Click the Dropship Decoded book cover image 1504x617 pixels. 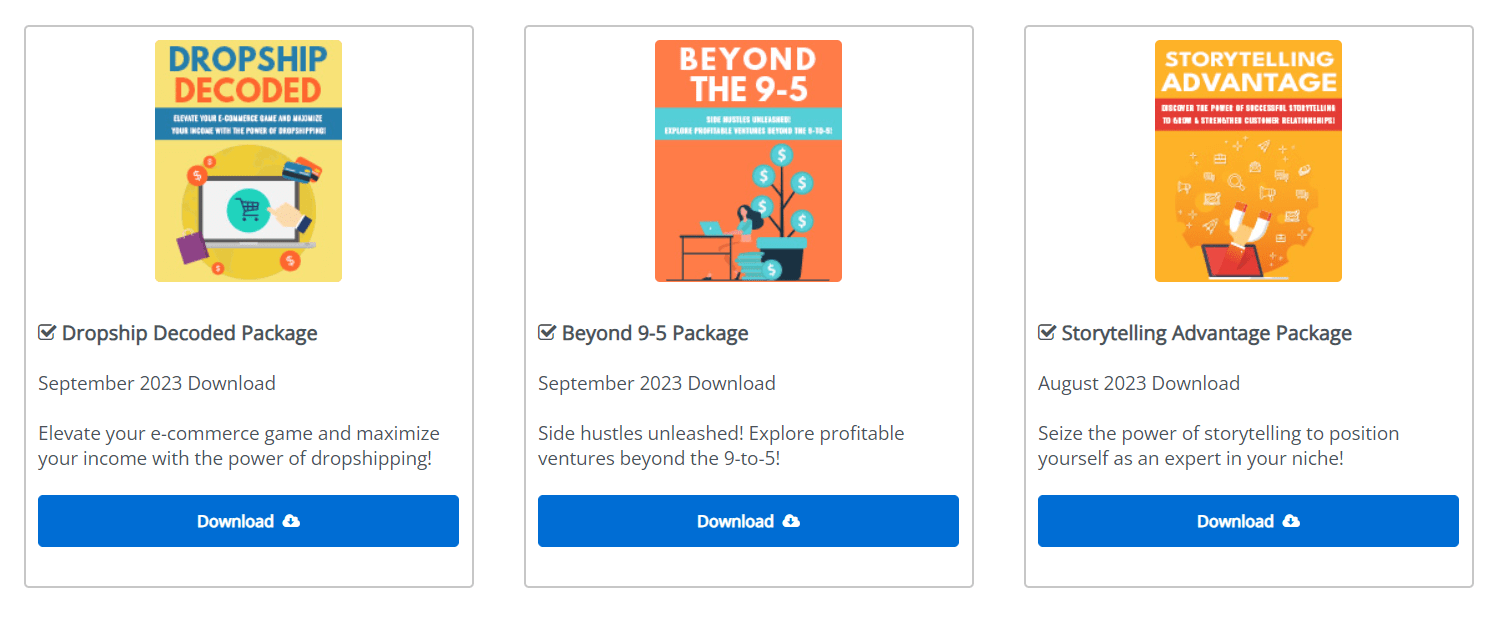(x=248, y=161)
